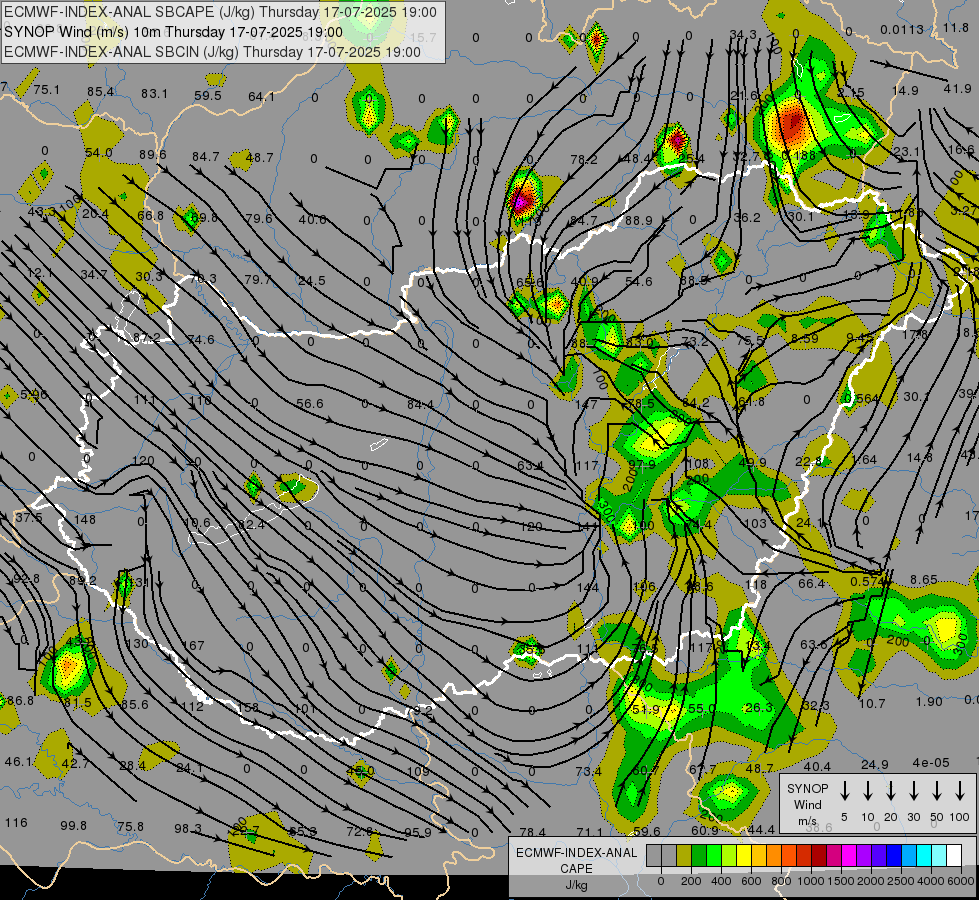This screenshot has height=900, width=979.
Task: Click the 20 m/s wind arrow in legend
Action: tap(890, 791)
